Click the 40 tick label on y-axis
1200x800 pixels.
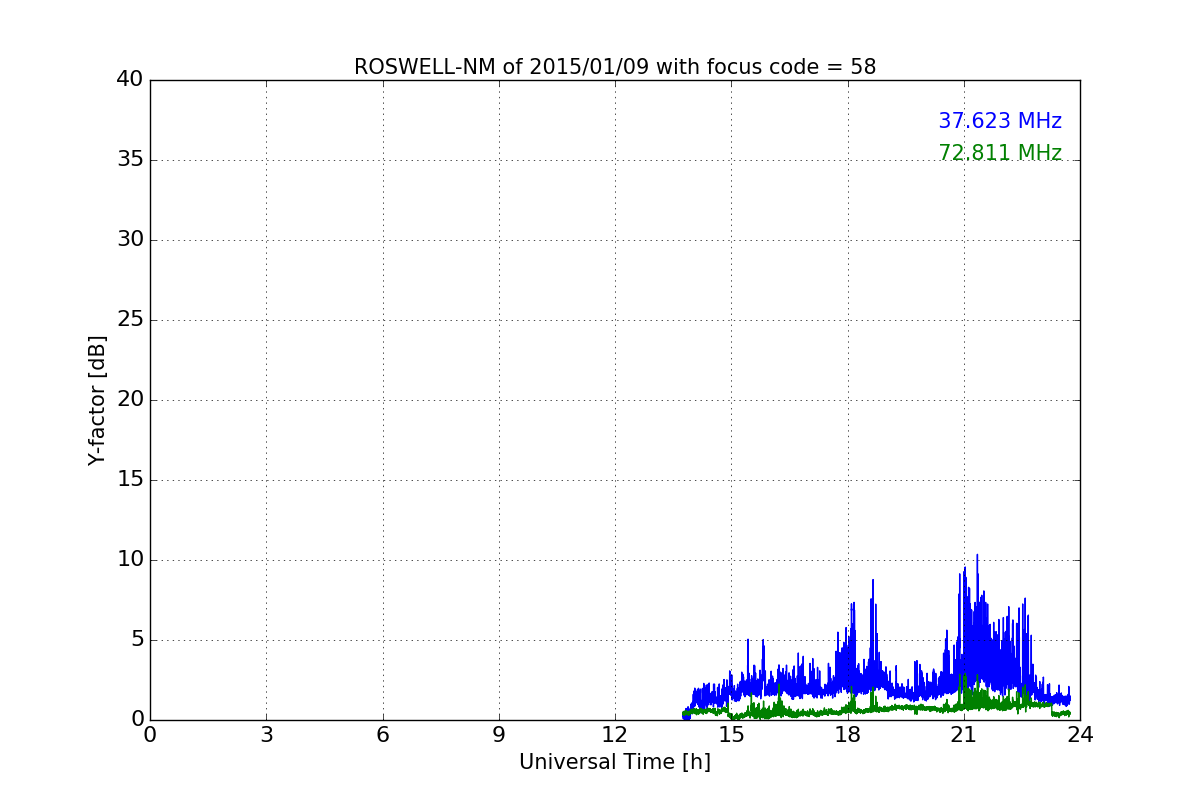pyautogui.click(x=129, y=80)
